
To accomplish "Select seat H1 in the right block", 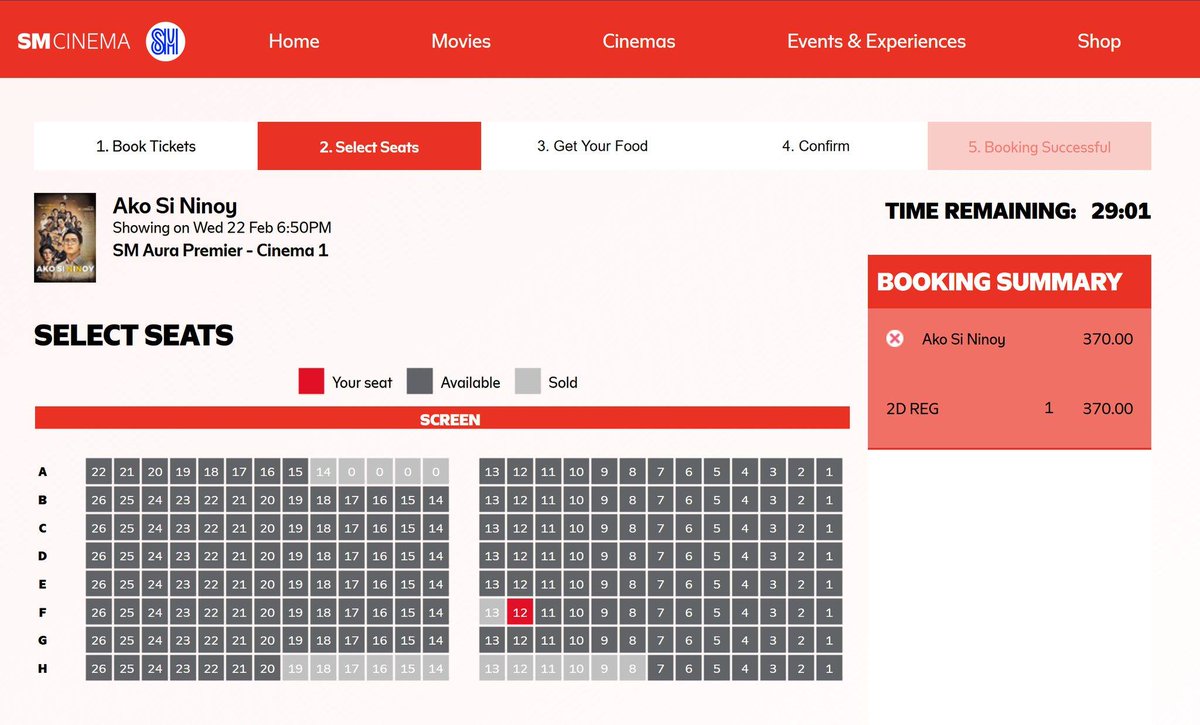I will [x=829, y=668].
